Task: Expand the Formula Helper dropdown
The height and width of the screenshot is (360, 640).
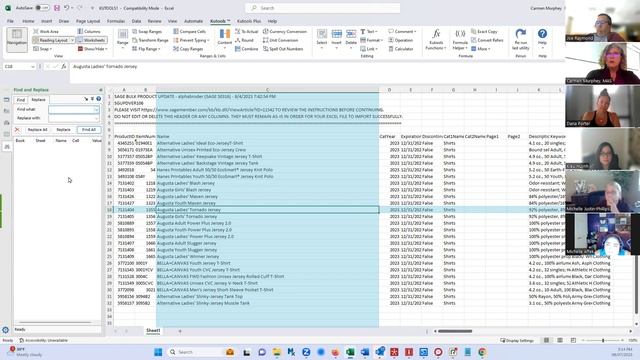Action: [x=460, y=45]
